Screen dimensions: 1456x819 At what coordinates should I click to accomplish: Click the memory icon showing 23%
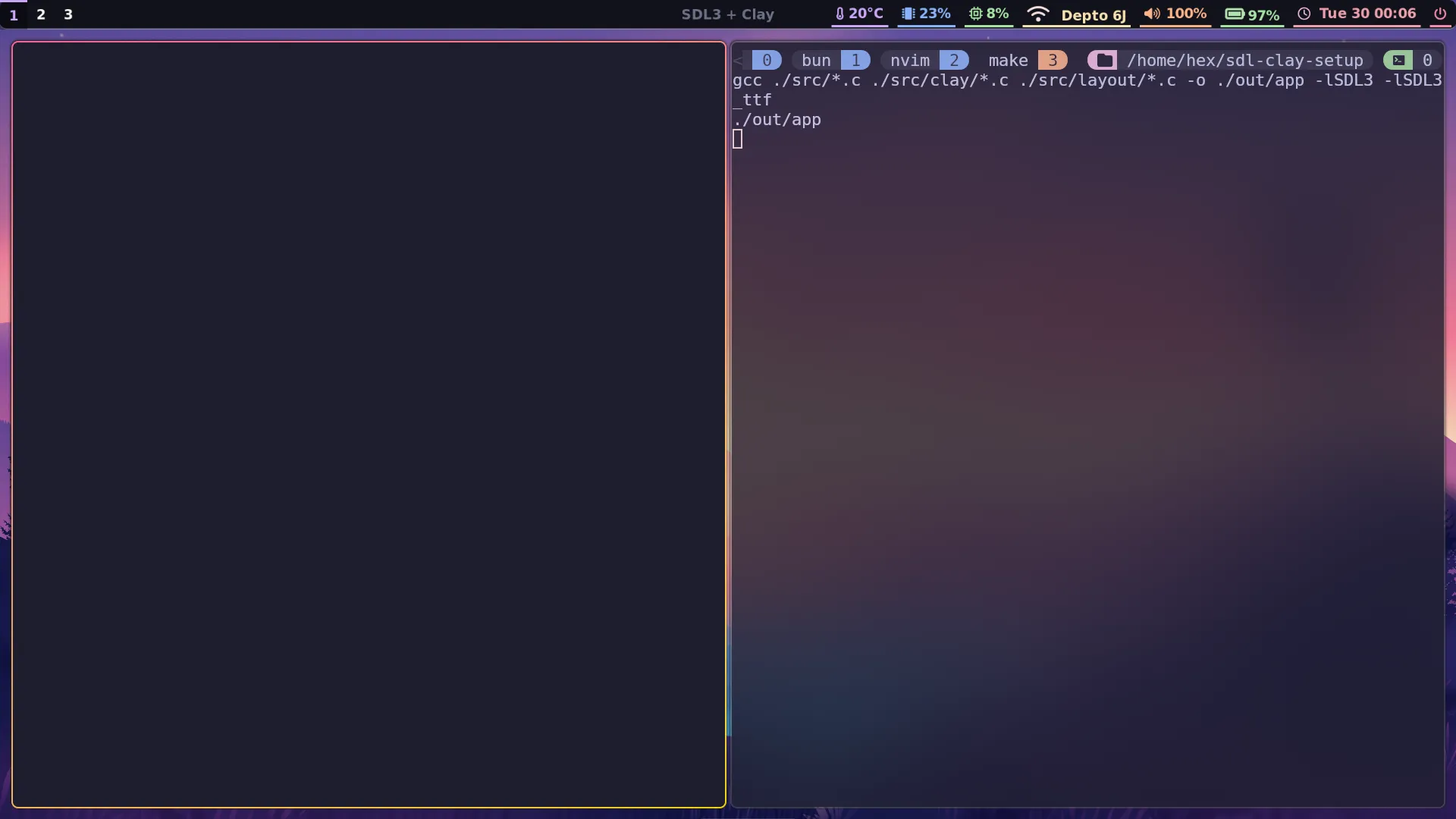(x=908, y=14)
